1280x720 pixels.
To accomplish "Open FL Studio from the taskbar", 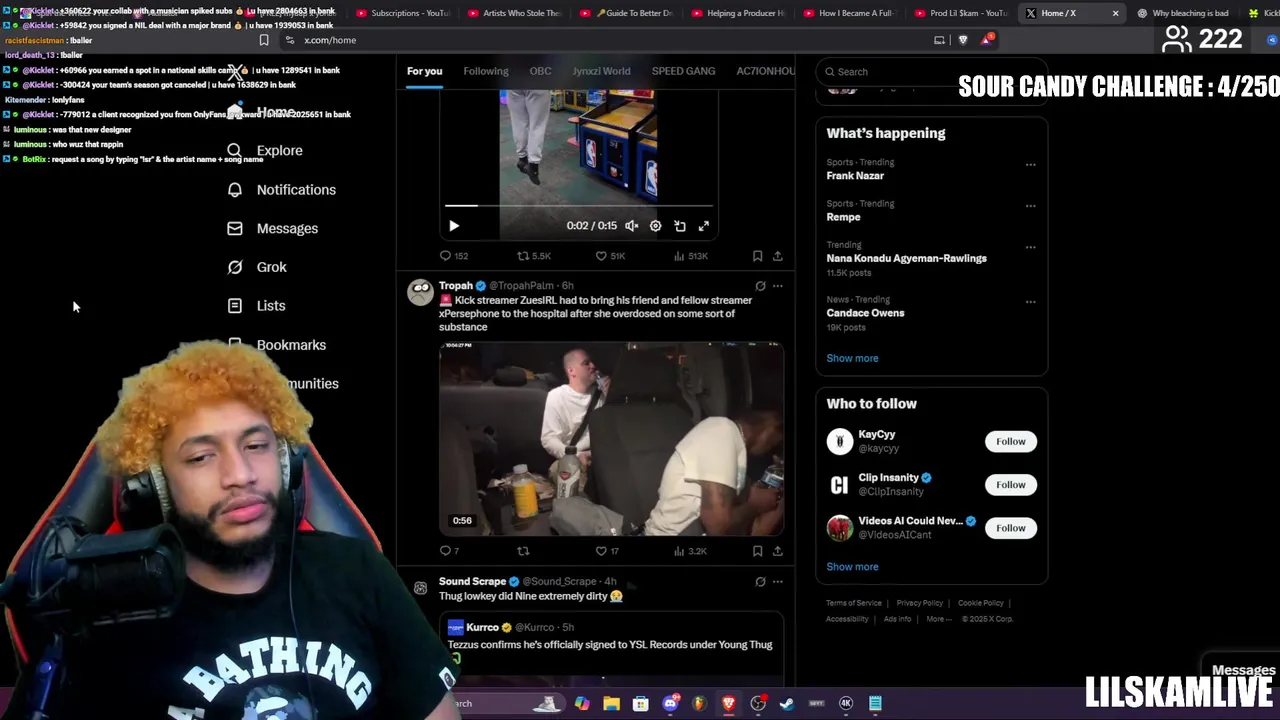I will point(699,703).
